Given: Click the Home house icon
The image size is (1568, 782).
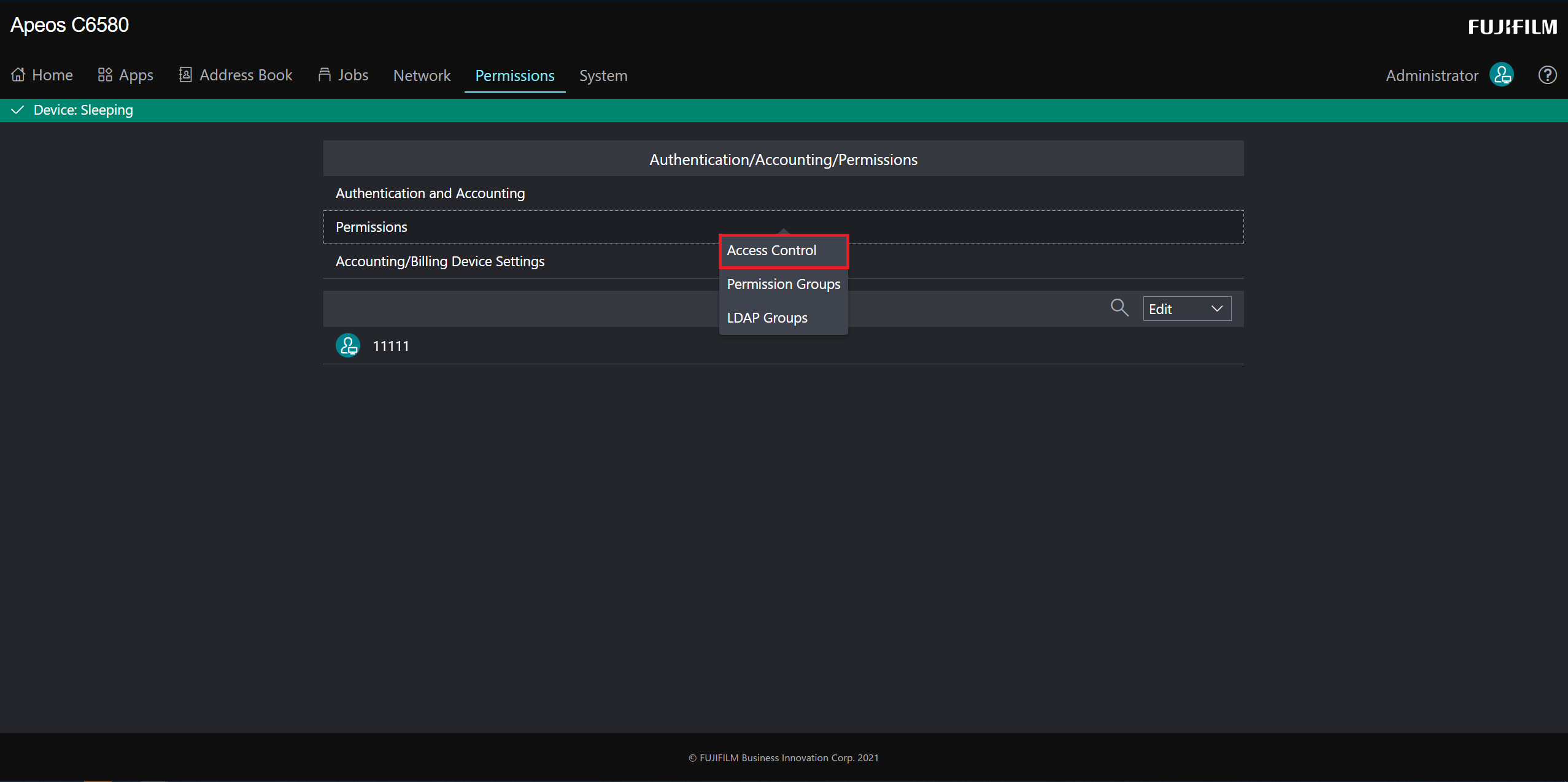Looking at the screenshot, I should (18, 75).
